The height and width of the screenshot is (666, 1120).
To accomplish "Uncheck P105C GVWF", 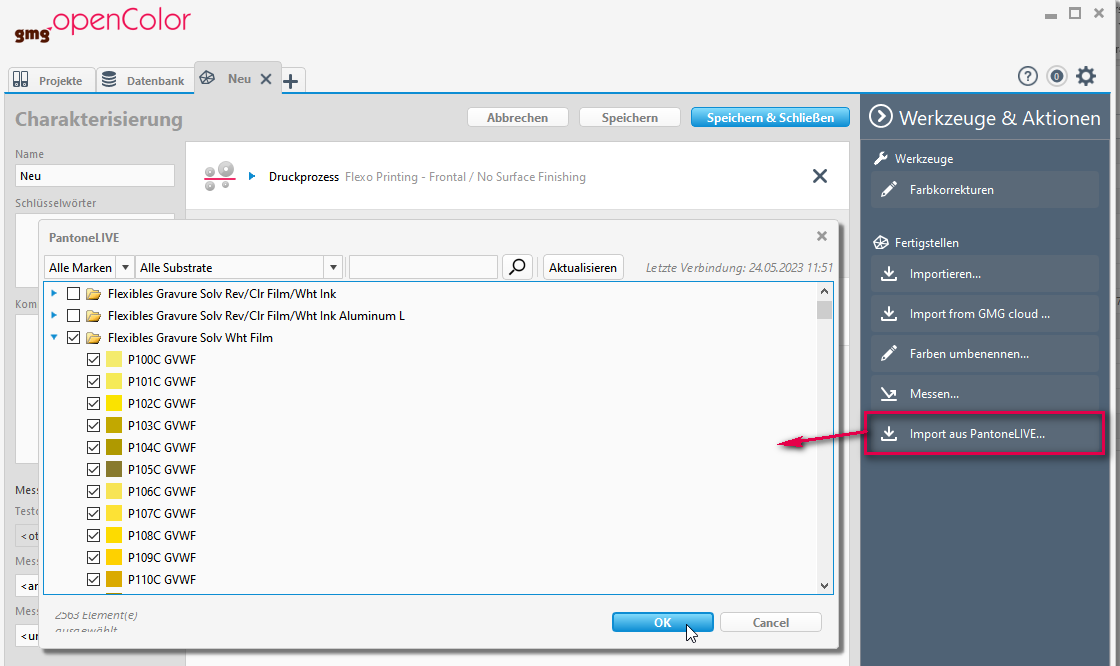I will click(94, 469).
